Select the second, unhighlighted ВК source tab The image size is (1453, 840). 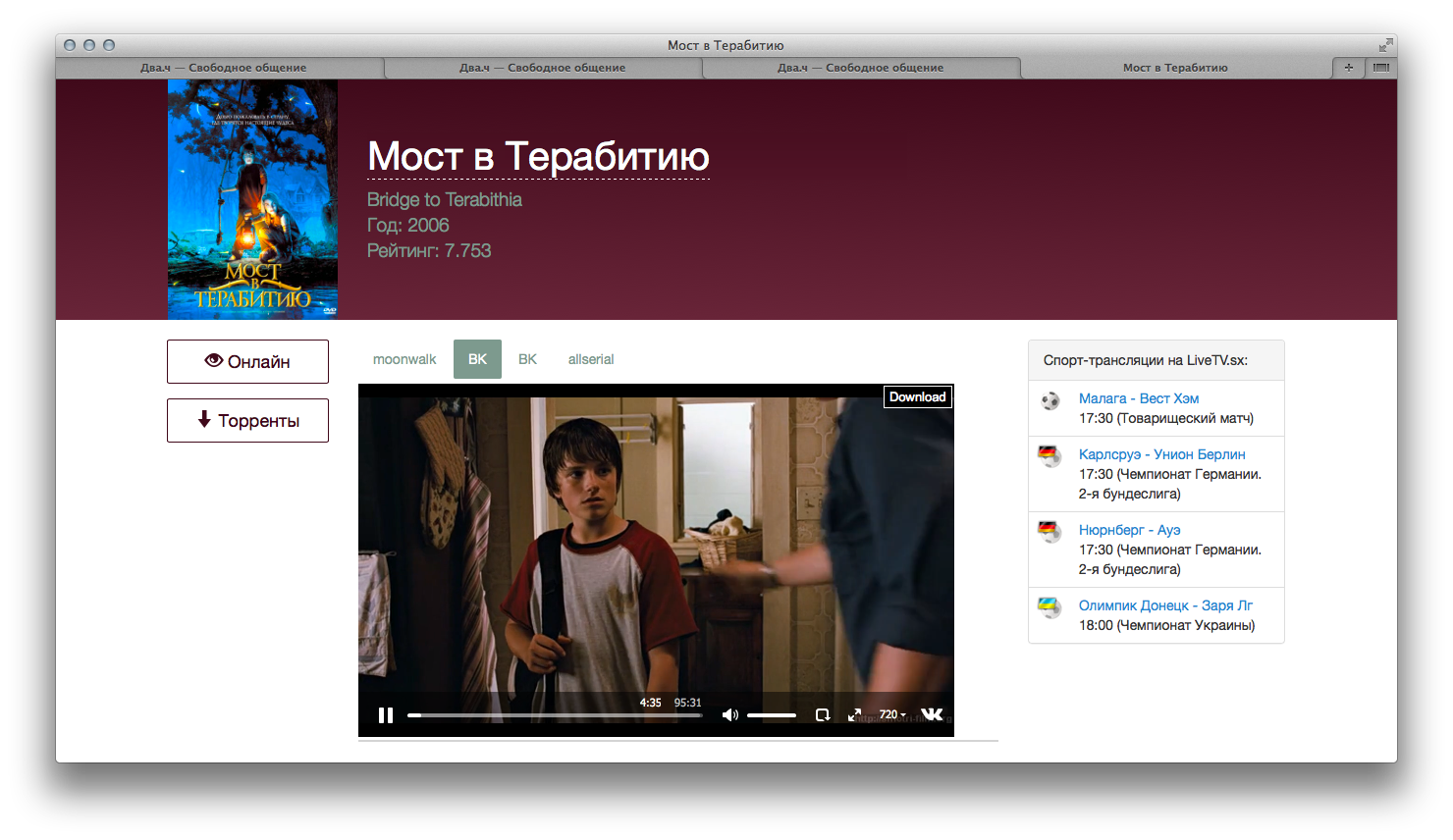(x=527, y=359)
